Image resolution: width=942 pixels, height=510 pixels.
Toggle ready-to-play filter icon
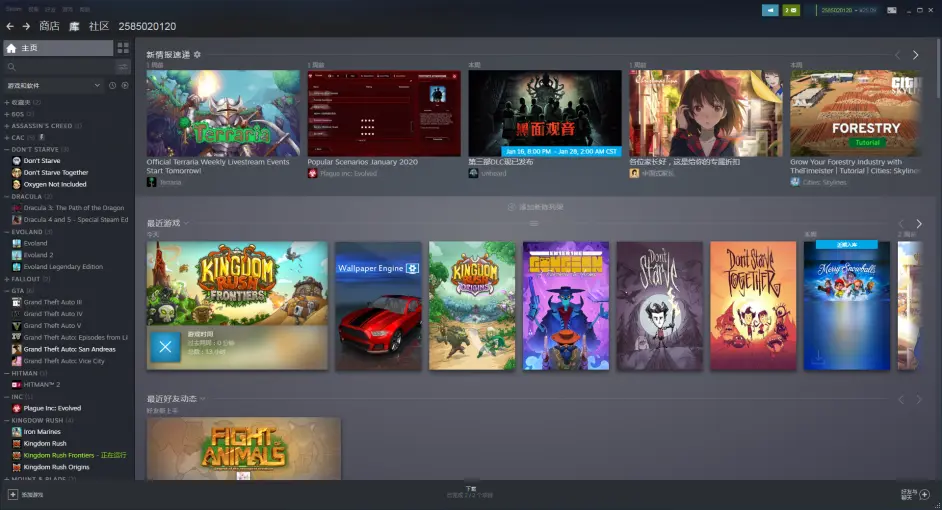(125, 85)
